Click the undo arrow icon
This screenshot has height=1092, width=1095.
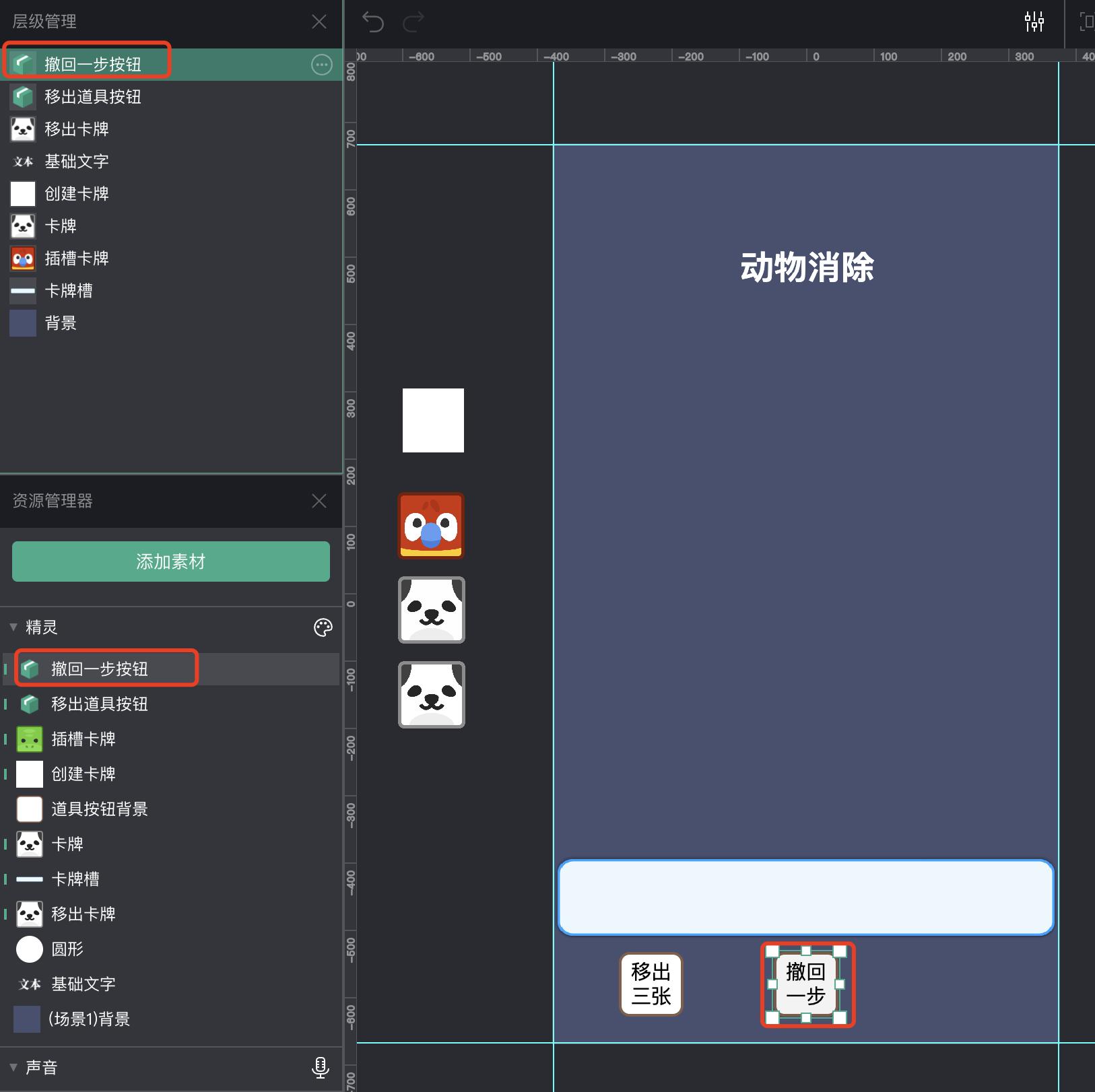click(374, 22)
